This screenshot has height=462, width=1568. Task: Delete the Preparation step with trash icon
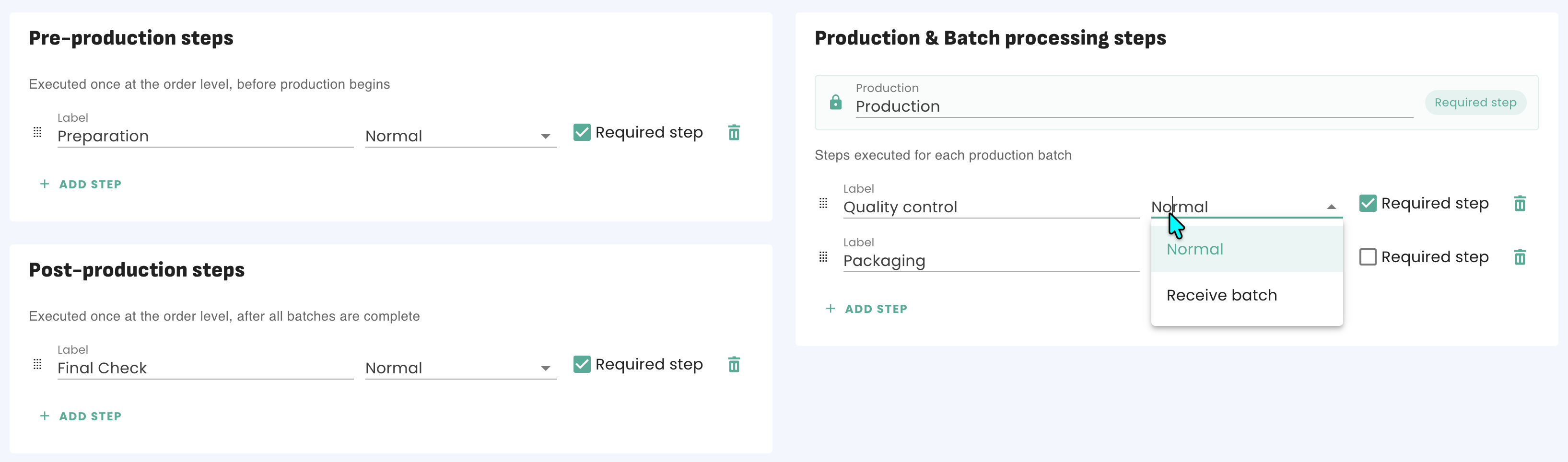[x=734, y=133]
